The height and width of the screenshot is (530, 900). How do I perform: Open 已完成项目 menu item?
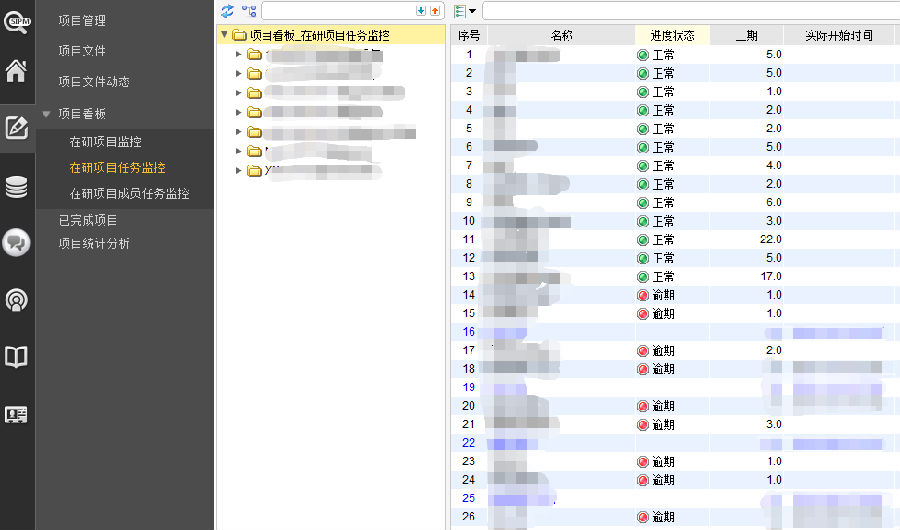click(88, 220)
